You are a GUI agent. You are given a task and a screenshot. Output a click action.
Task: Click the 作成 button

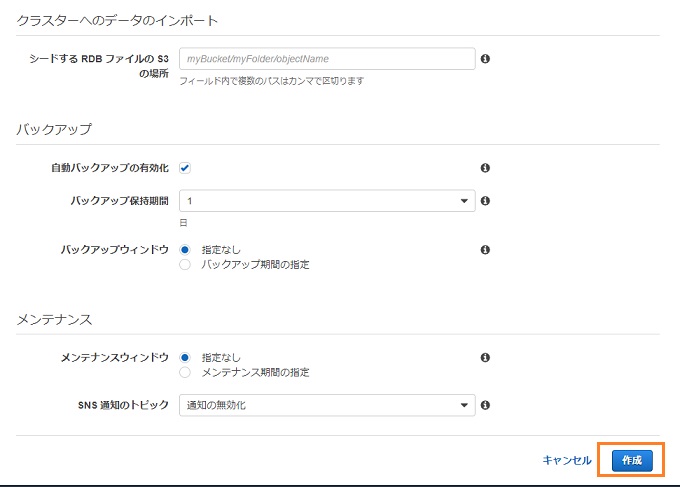point(632,460)
